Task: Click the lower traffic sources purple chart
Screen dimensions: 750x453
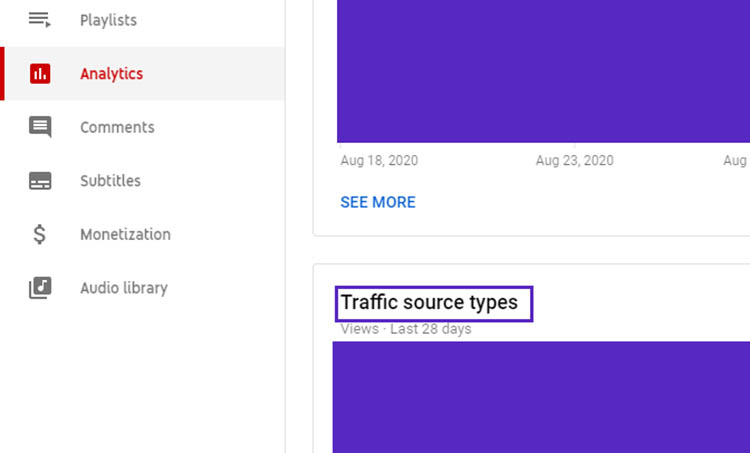Action: (x=541, y=397)
